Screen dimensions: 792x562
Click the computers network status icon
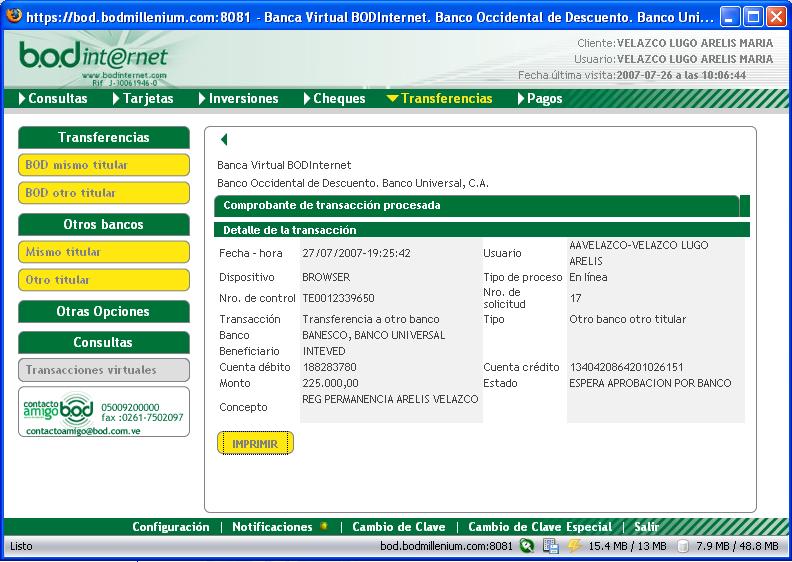(551, 545)
